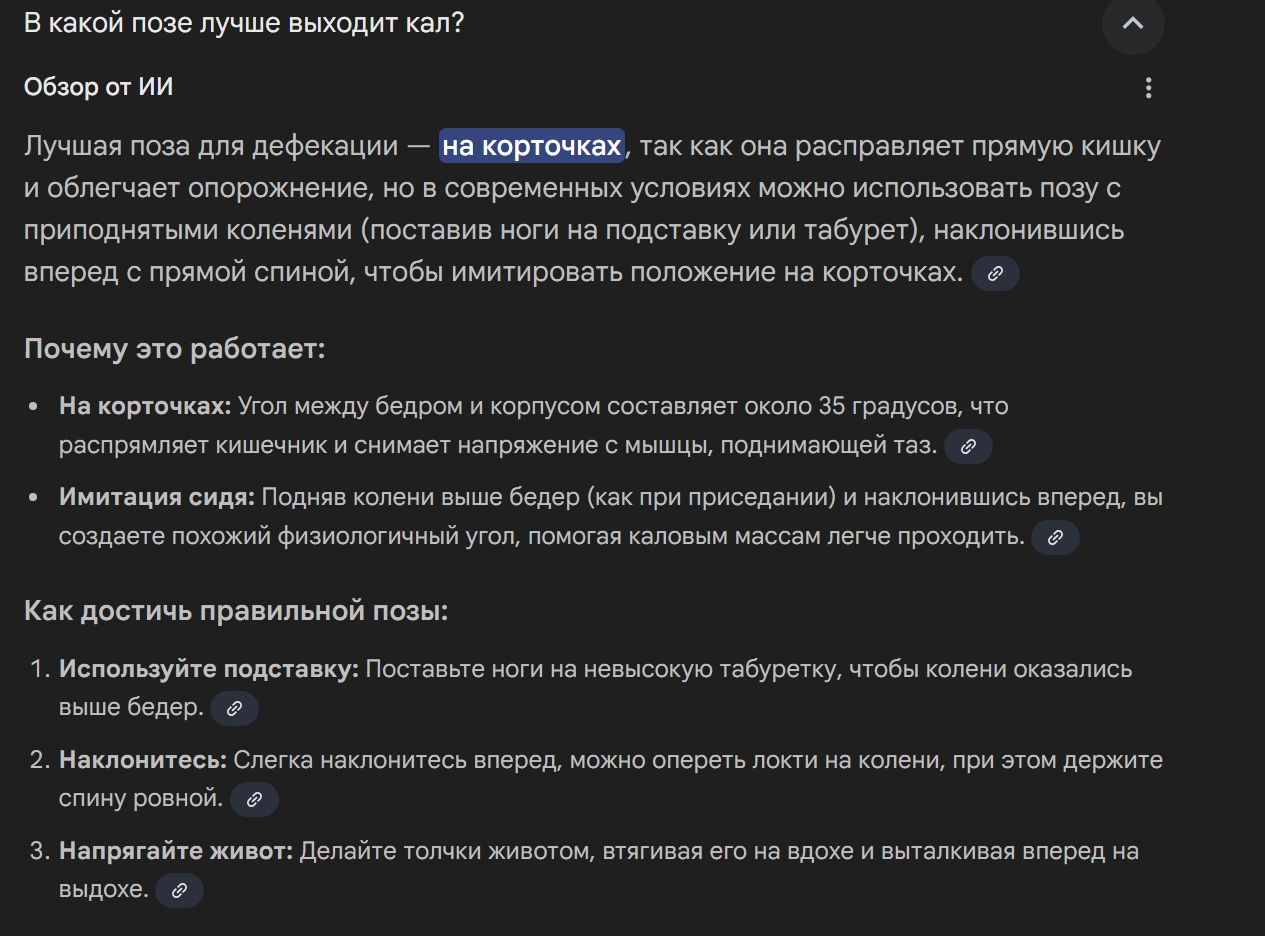Open source link after the Наклонитесь step

(254, 799)
